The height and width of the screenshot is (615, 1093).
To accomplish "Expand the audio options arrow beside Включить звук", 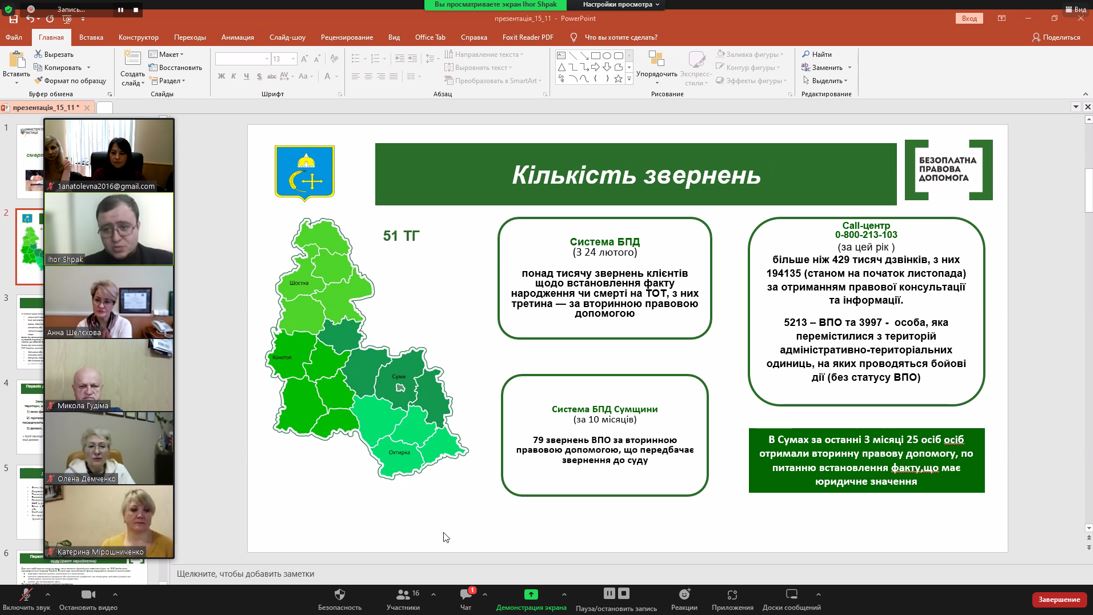I will [48, 595].
